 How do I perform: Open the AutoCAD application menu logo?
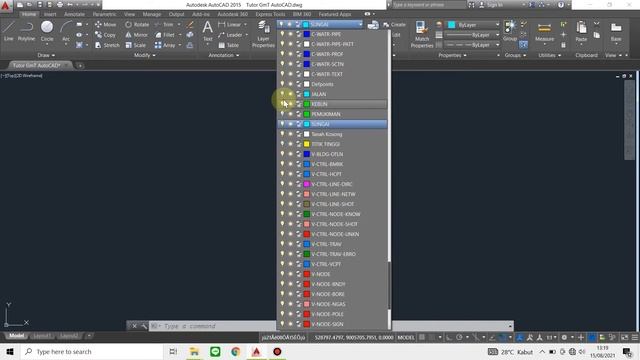tap(6, 5)
